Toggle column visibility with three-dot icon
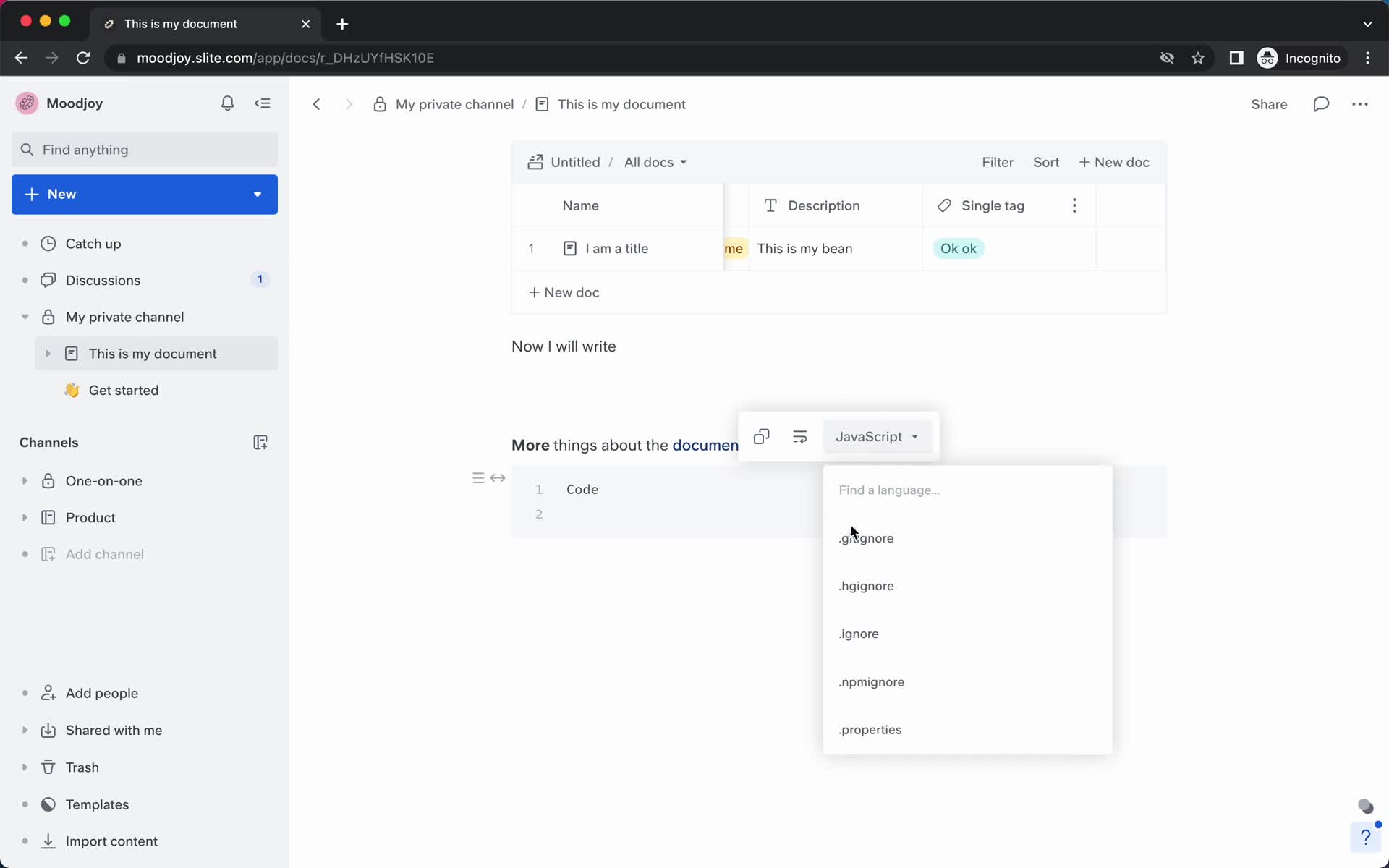Viewport: 1389px width, 868px height. pyautogui.click(x=1075, y=206)
